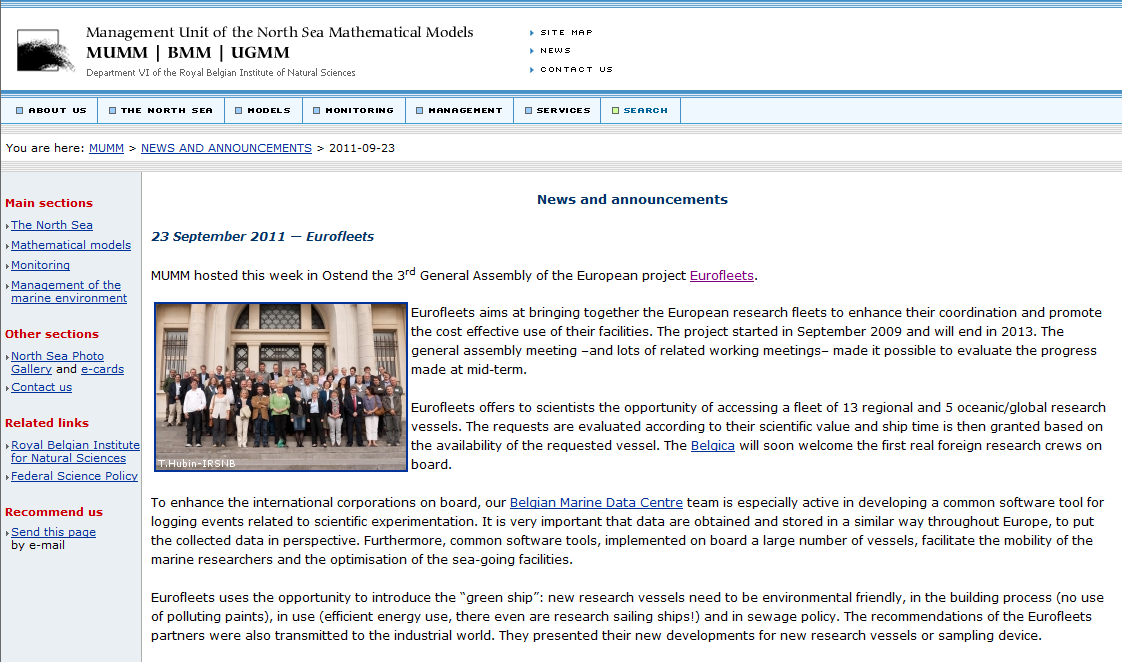The width and height of the screenshot is (1122, 662).
Task: Click Send this page link
Action: click(x=53, y=532)
